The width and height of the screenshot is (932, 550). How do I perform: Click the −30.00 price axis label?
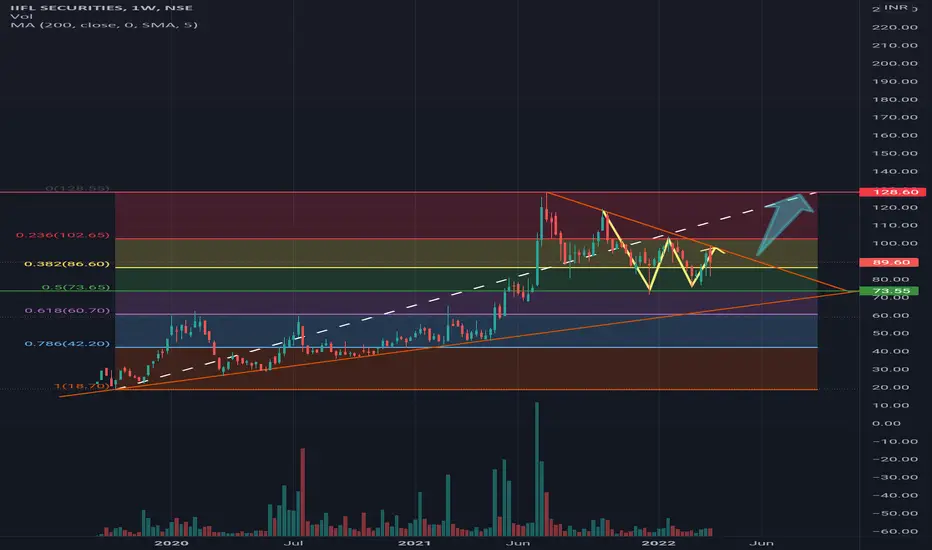[895, 477]
